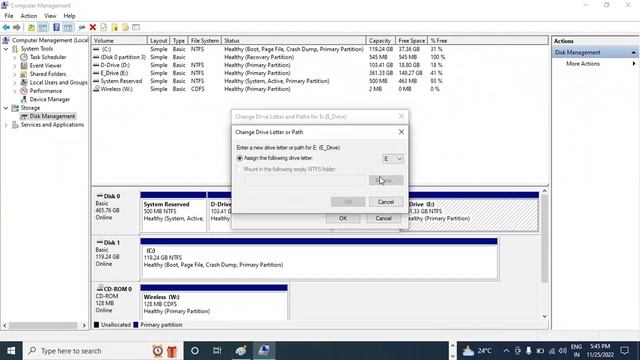640x360 pixels.
Task: Click the Type here to search box
Action: (x=103, y=351)
